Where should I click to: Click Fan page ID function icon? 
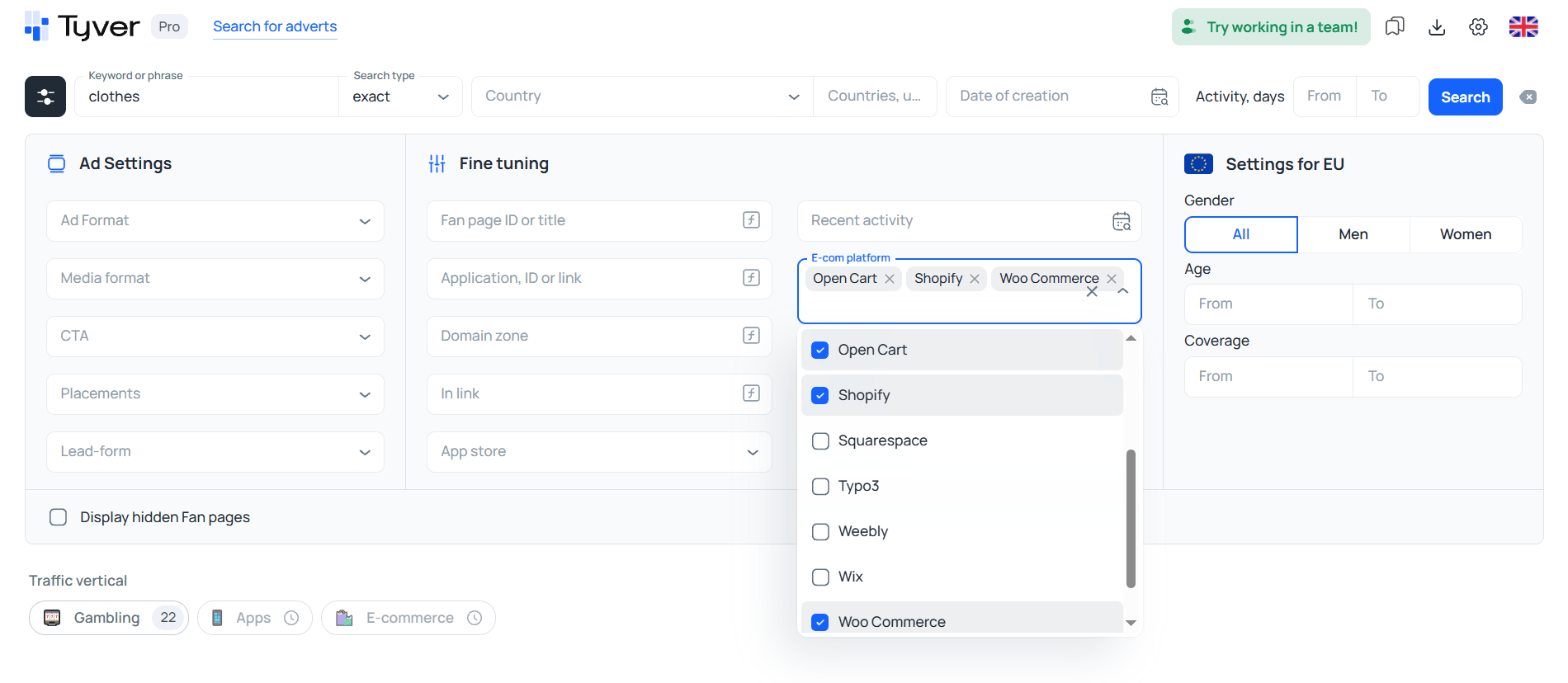[751, 220]
